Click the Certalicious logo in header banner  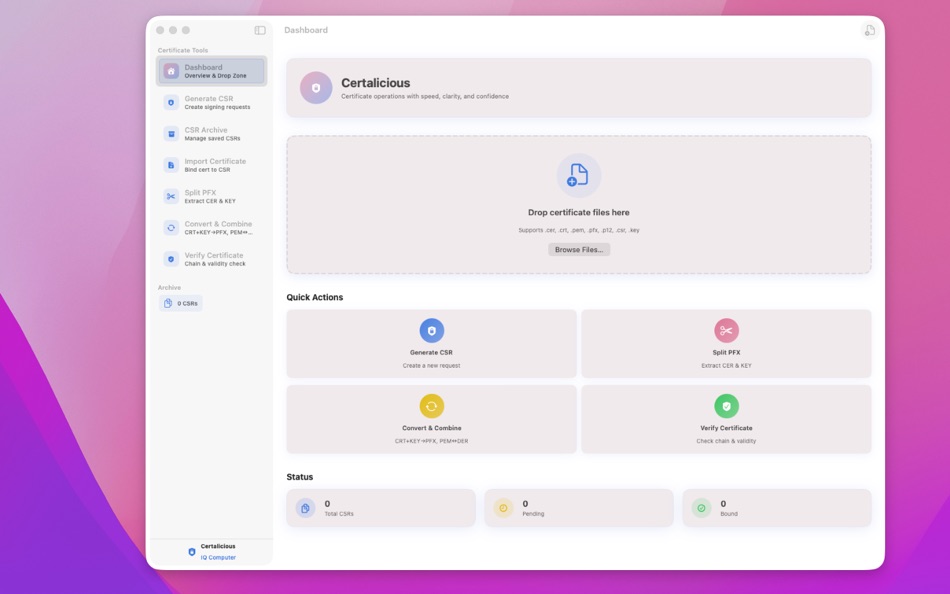tap(316, 88)
